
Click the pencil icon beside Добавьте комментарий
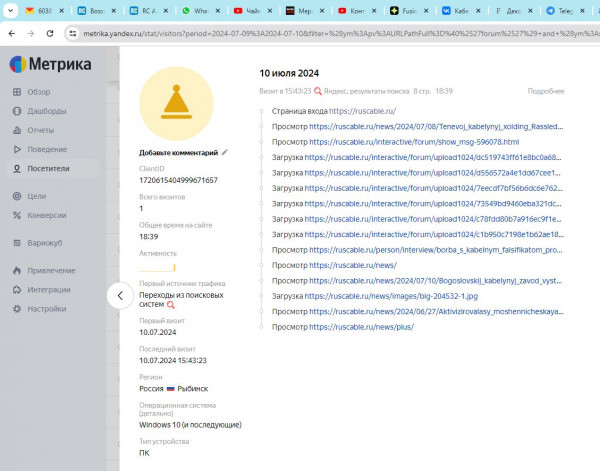[225, 153]
